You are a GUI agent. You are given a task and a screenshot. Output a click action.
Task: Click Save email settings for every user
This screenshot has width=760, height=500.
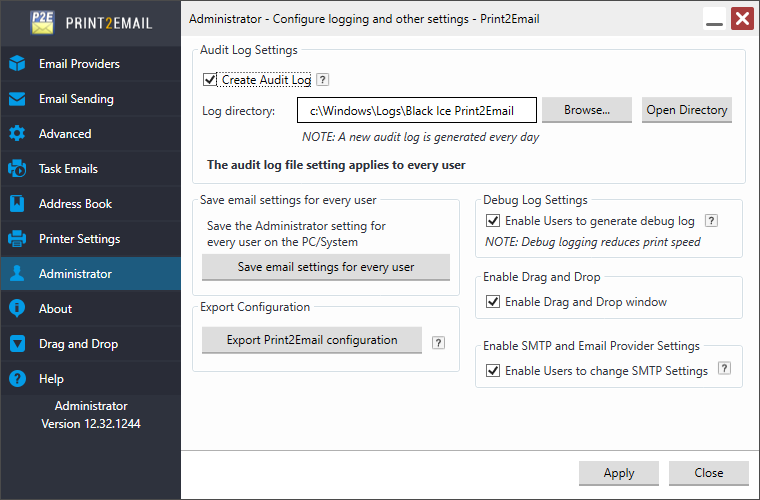click(x=326, y=267)
